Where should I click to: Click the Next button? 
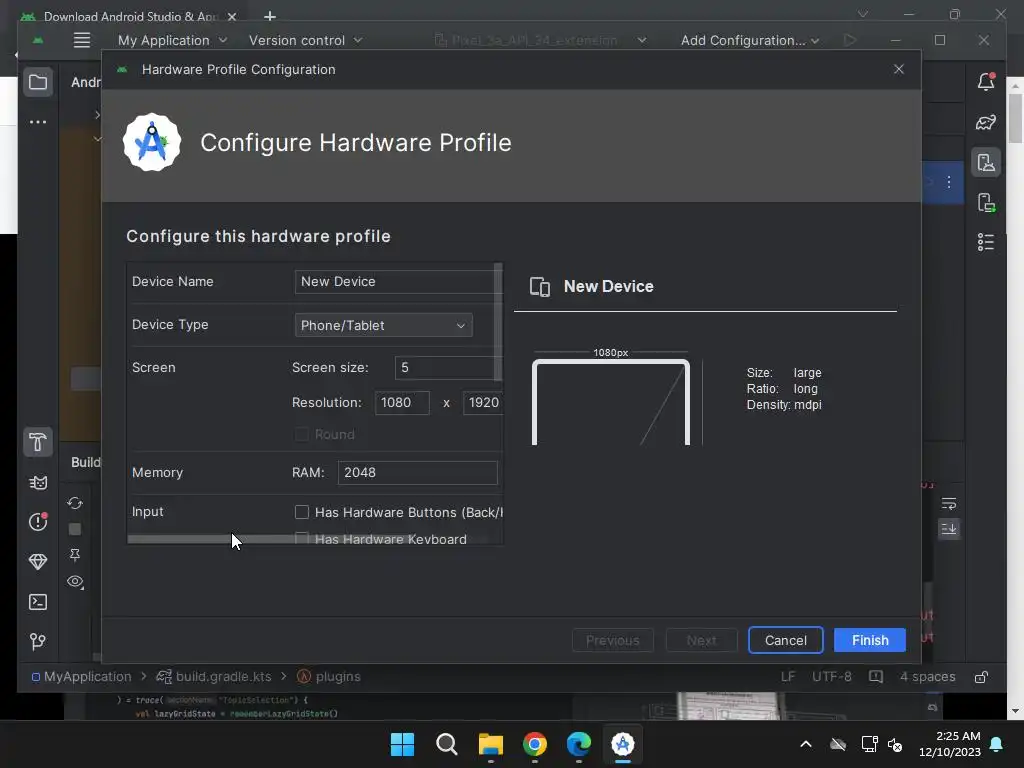pyautogui.click(x=701, y=640)
